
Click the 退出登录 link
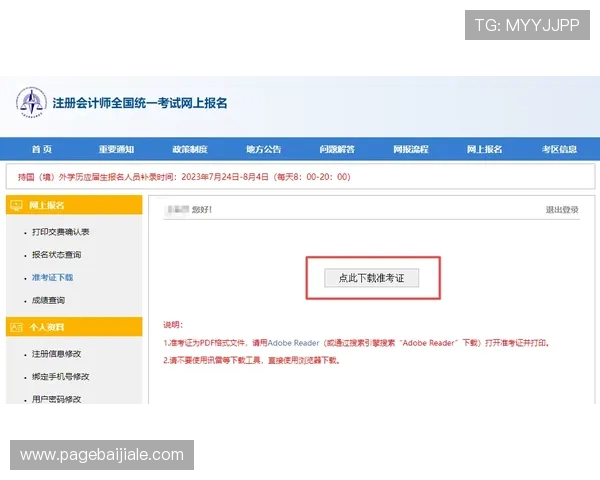click(x=562, y=210)
